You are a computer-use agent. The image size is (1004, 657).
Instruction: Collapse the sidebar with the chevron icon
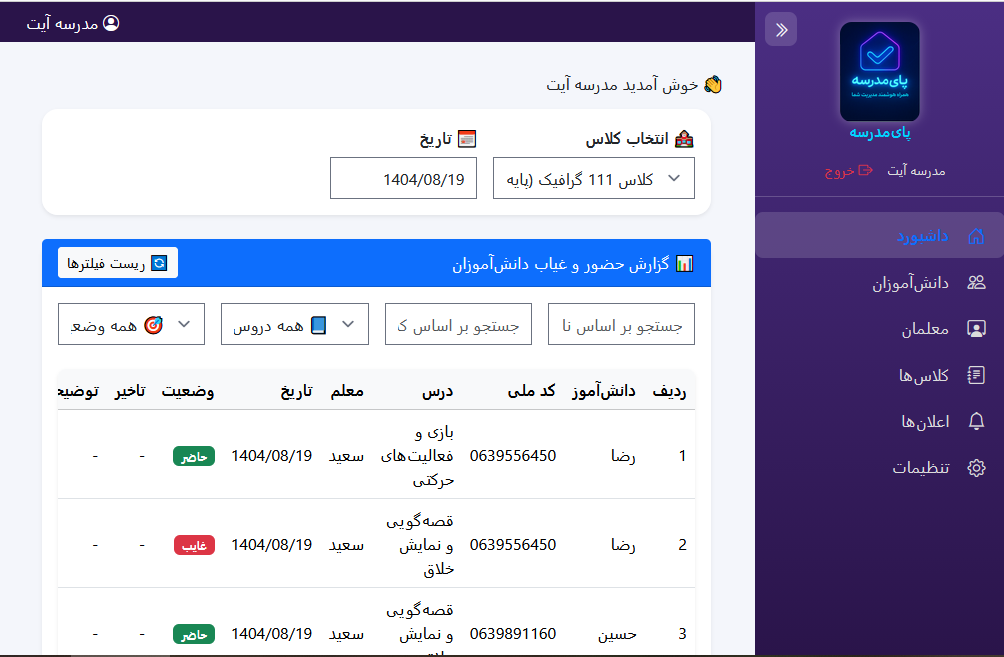(x=781, y=29)
